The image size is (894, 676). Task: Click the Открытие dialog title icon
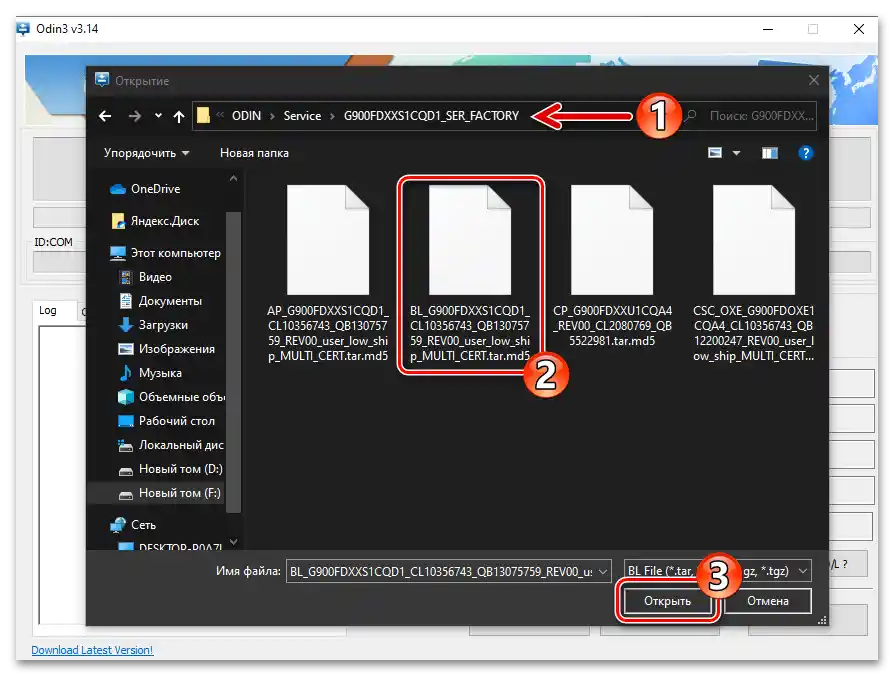pos(102,80)
